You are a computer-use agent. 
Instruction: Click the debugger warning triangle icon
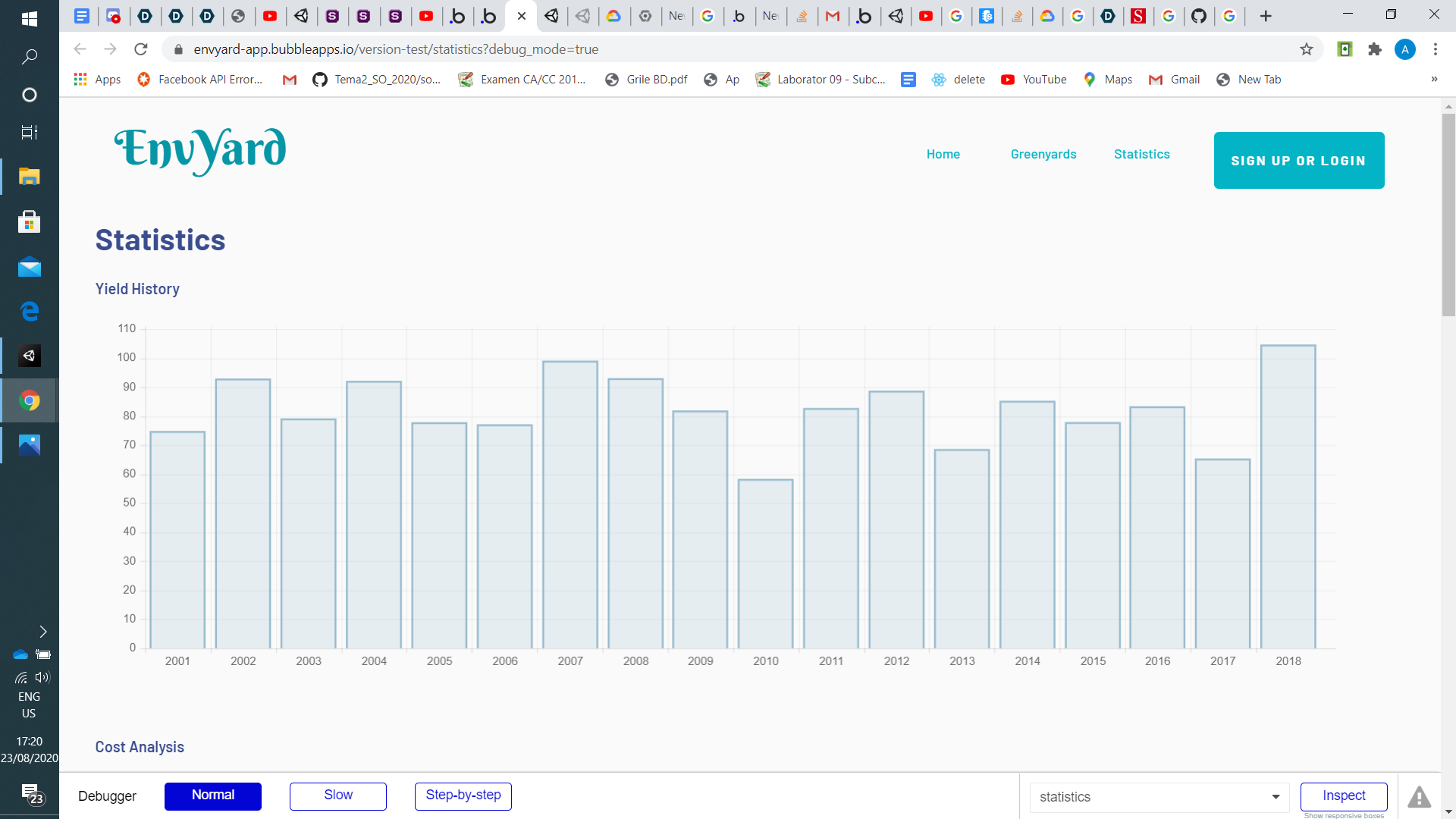pyautogui.click(x=1419, y=797)
